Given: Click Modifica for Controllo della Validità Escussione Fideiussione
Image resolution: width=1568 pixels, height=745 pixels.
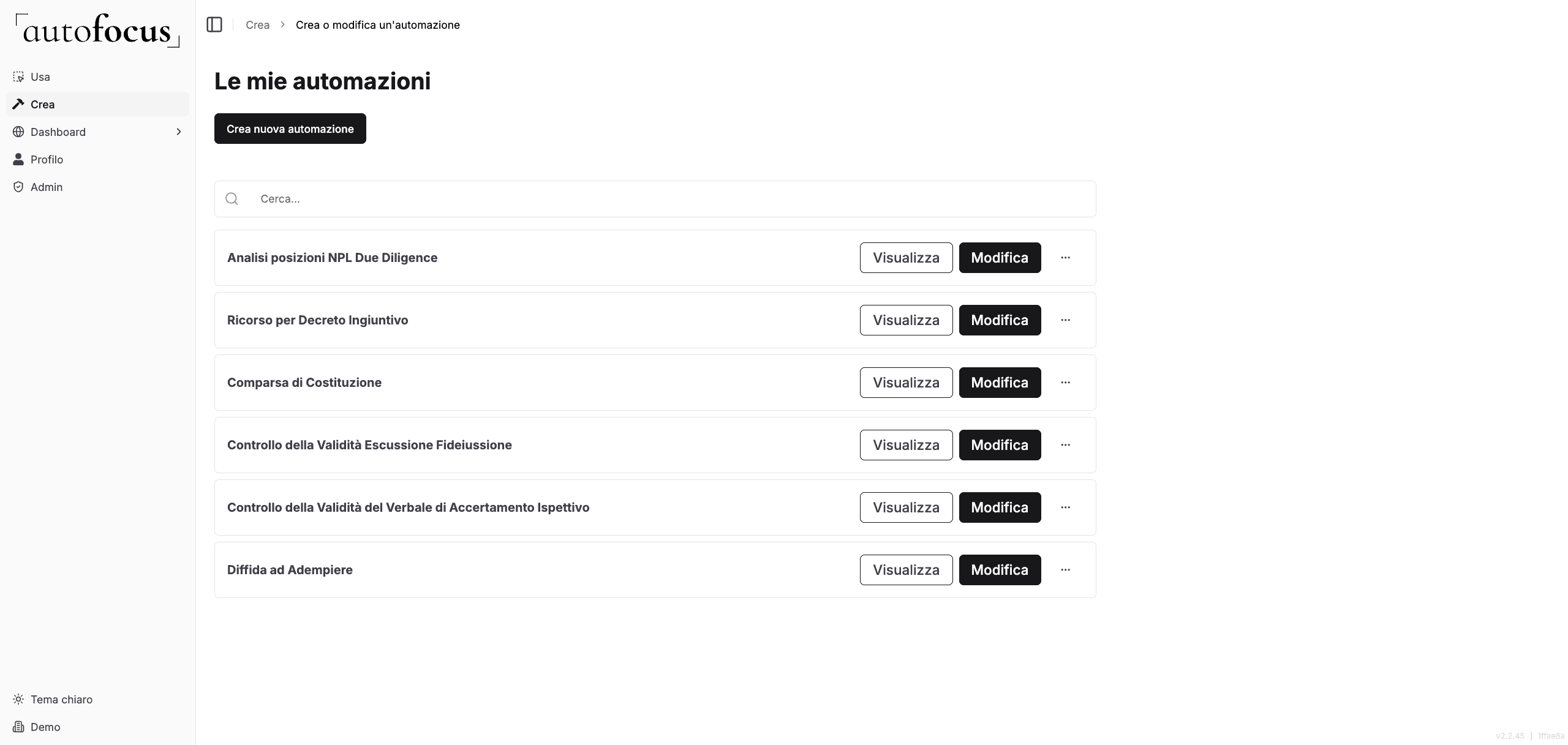Looking at the screenshot, I should [1000, 445].
